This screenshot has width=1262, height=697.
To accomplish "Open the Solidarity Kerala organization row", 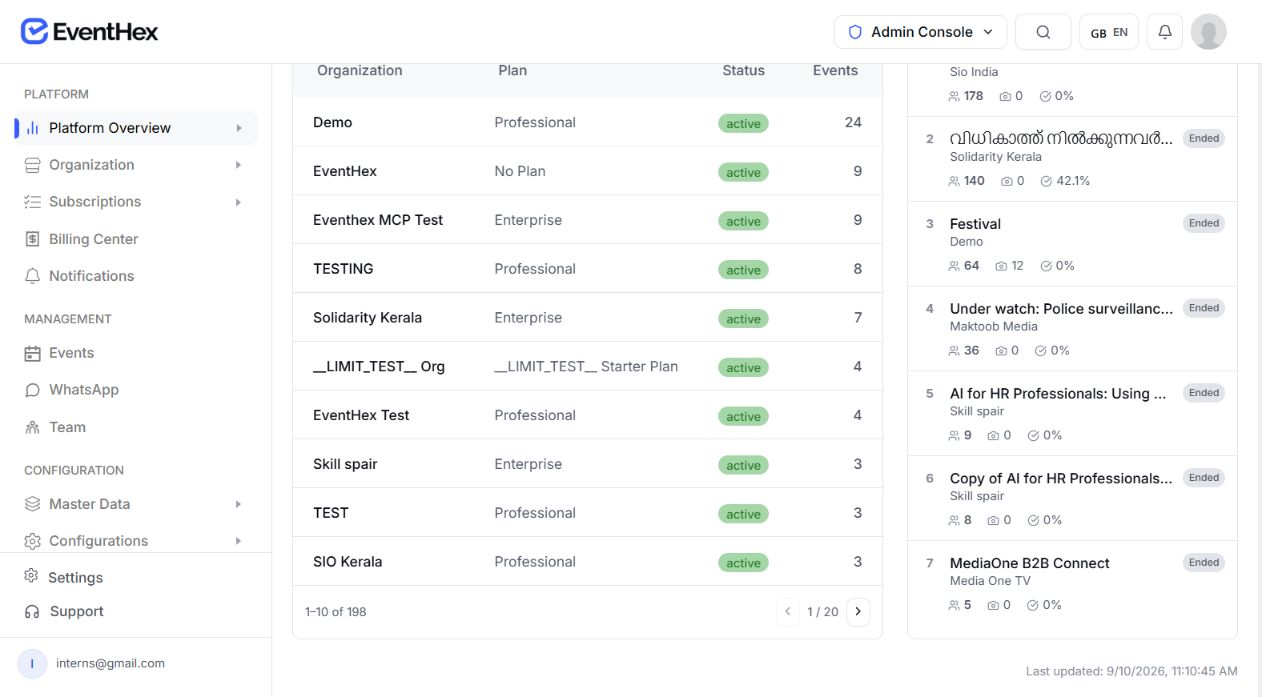I will [x=587, y=318].
